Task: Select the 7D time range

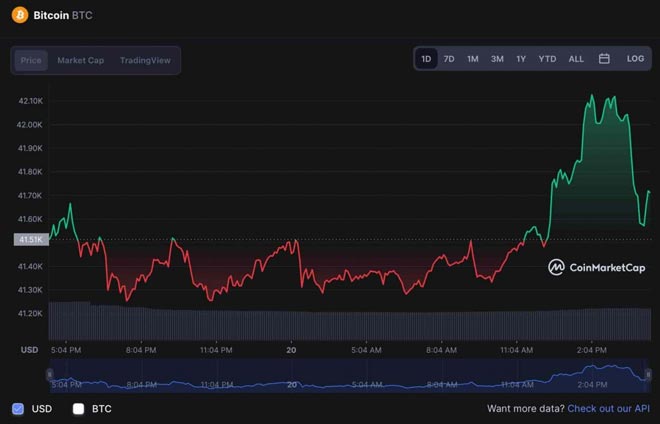Action: pos(449,59)
